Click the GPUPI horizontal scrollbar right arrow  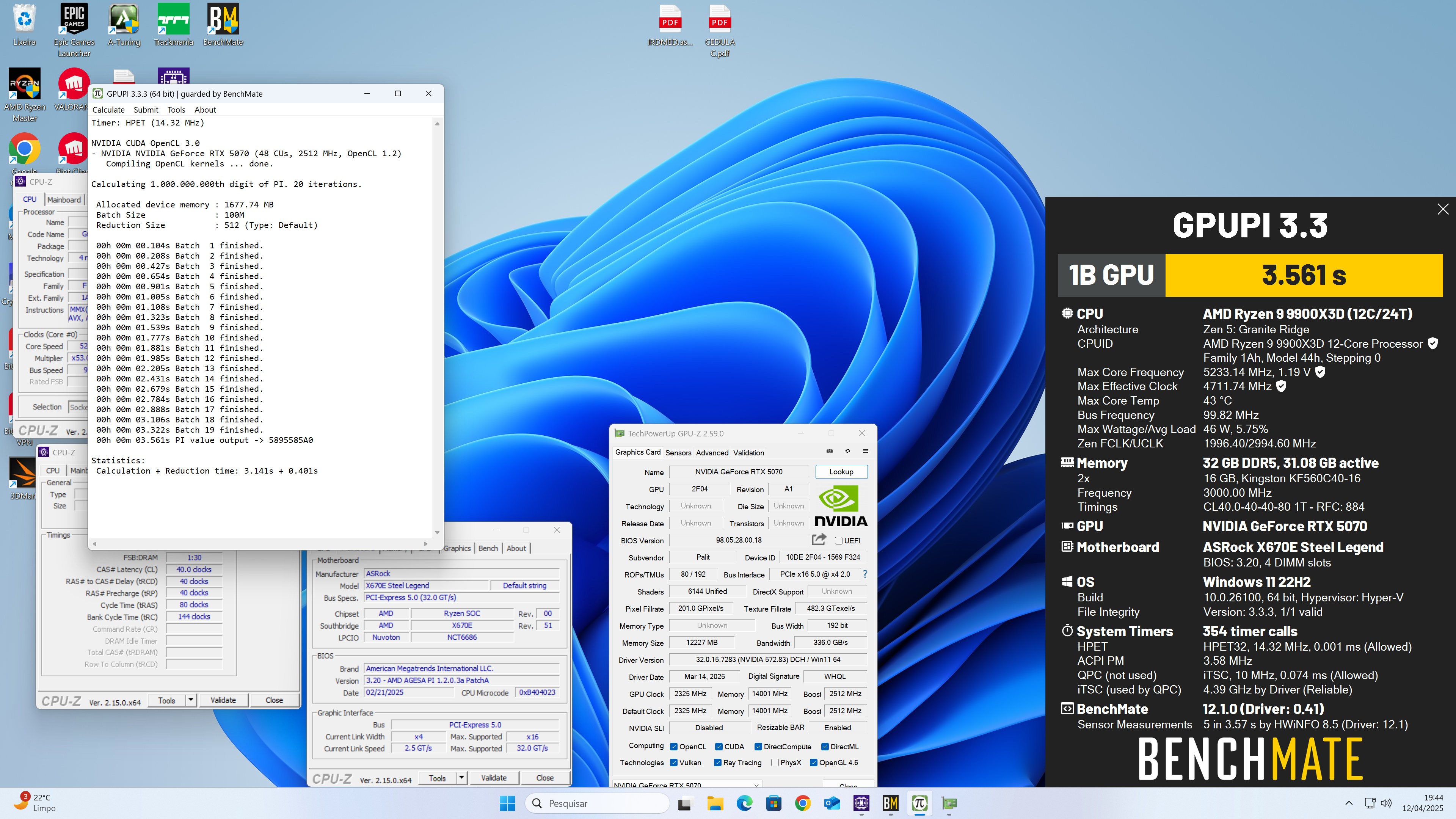425,544
